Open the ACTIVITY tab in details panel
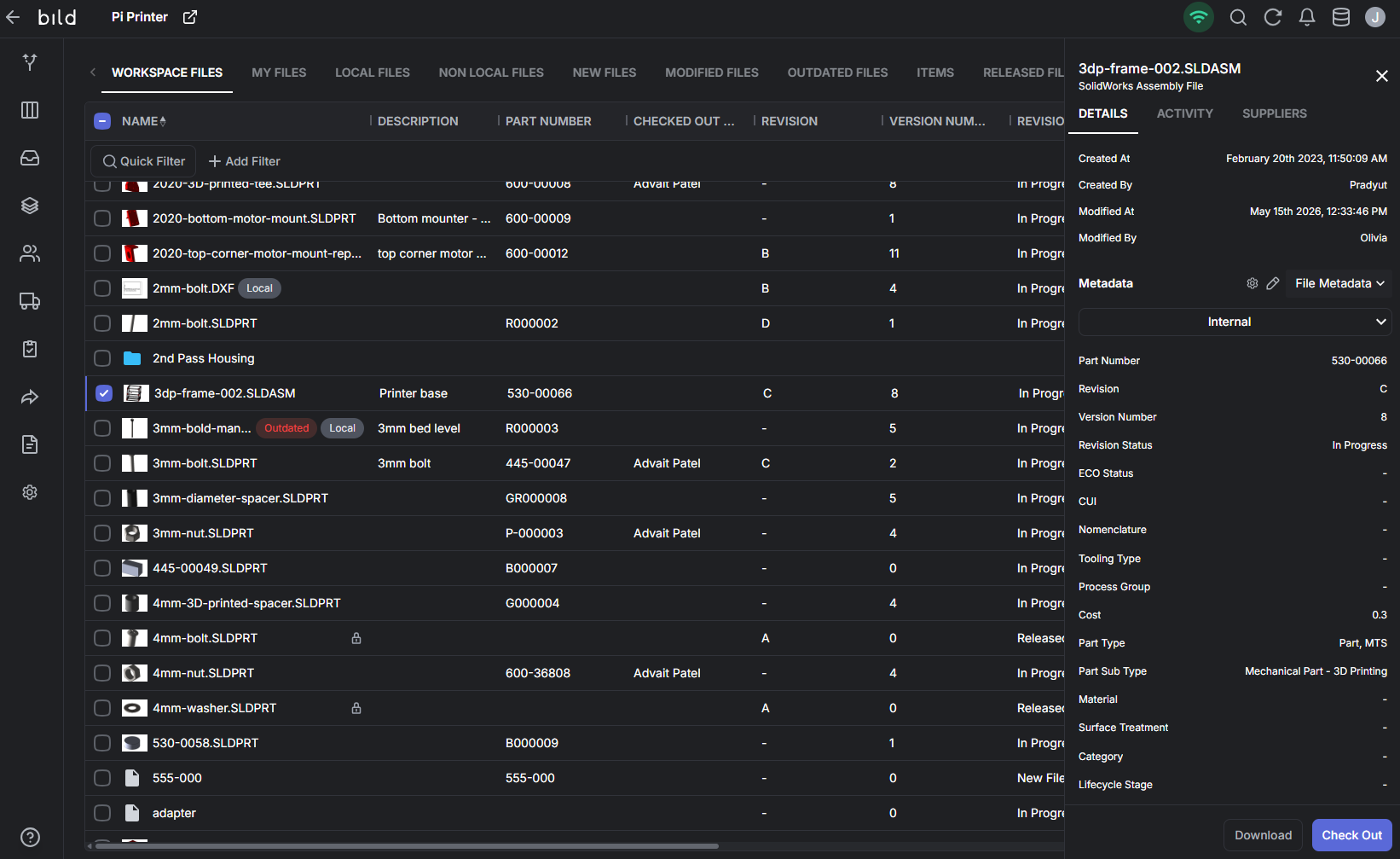The height and width of the screenshot is (859, 1400). 1184,113
